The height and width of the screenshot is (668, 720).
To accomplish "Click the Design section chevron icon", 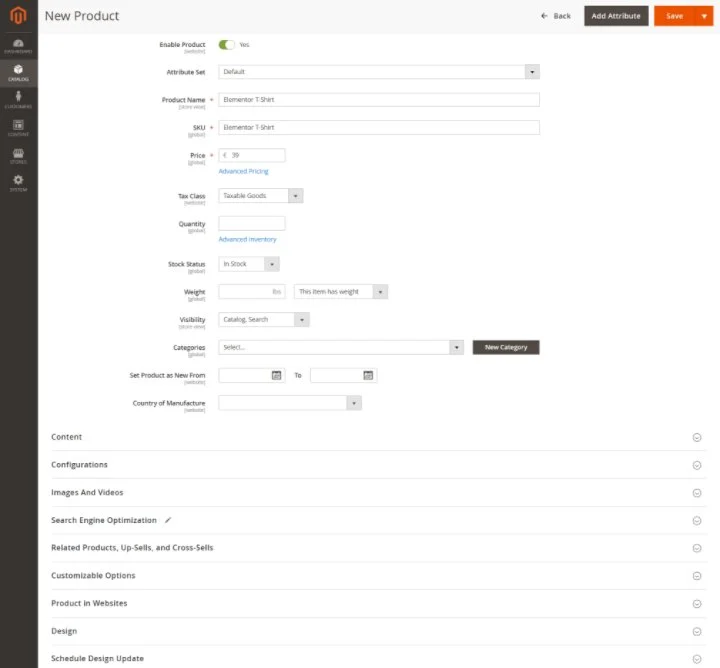I will [x=697, y=632].
